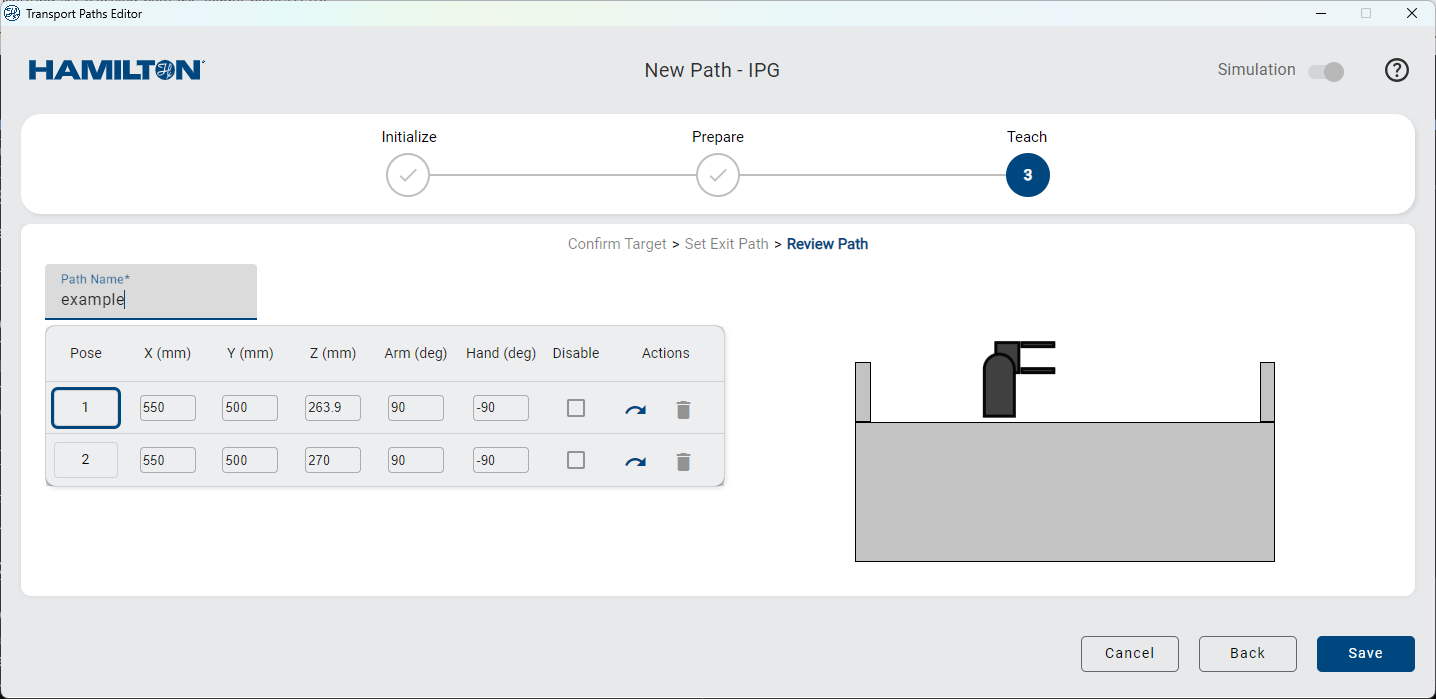Click the Back button
The width and height of the screenshot is (1436, 699).
(x=1247, y=653)
